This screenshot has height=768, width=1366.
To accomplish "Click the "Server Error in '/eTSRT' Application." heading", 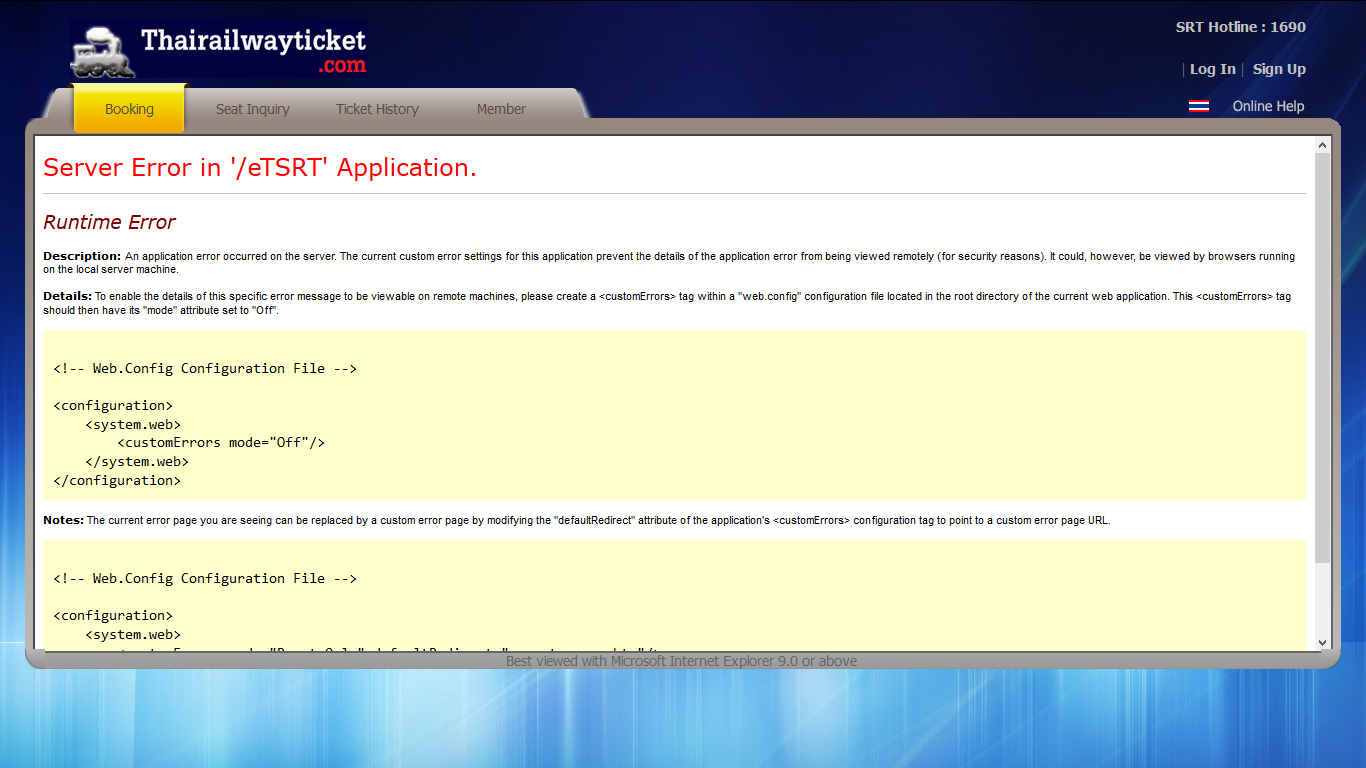I will tap(260, 167).
